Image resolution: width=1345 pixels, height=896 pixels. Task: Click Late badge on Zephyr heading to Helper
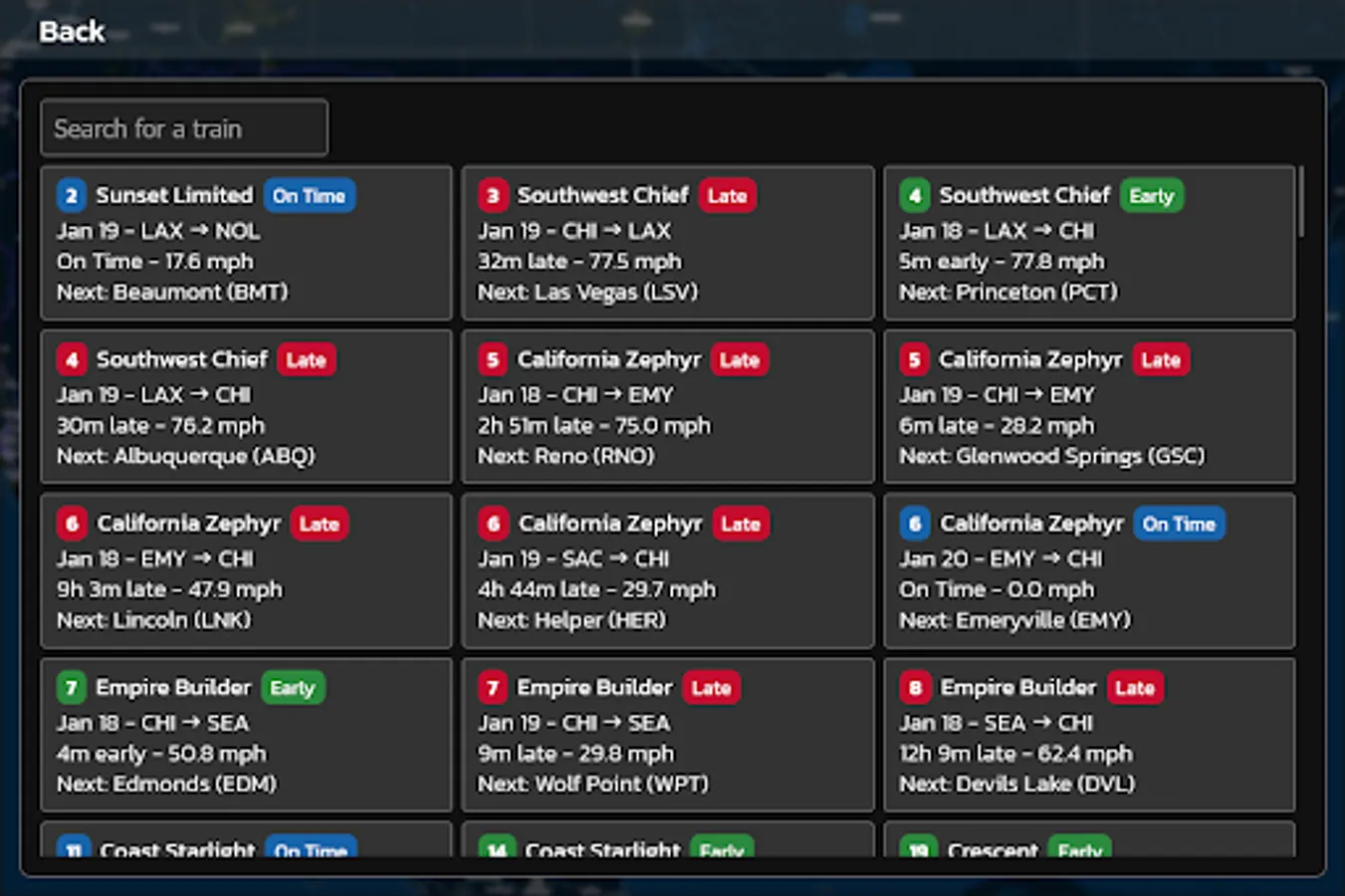click(741, 525)
